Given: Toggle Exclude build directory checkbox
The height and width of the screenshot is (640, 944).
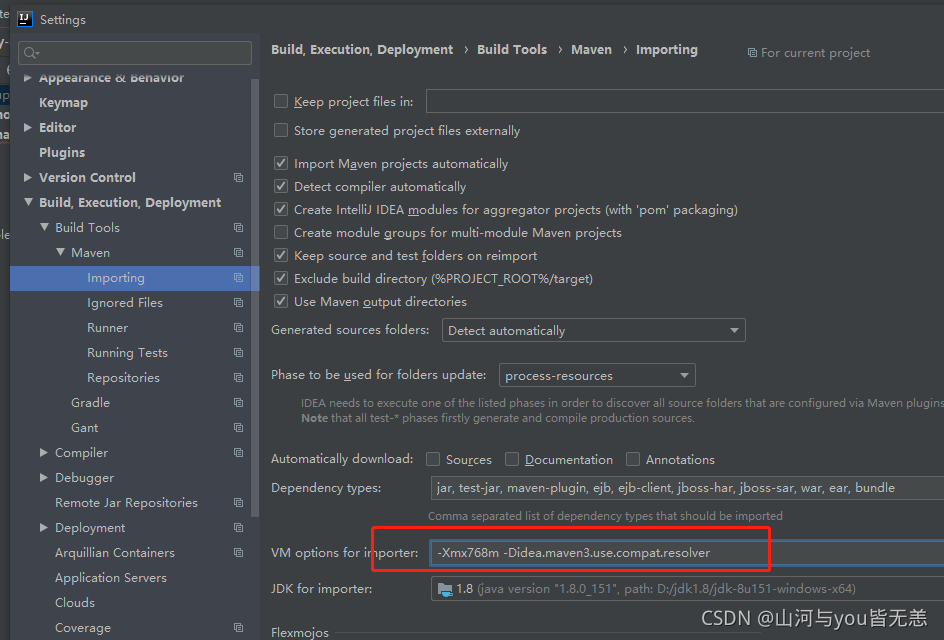Looking at the screenshot, I should (x=281, y=278).
